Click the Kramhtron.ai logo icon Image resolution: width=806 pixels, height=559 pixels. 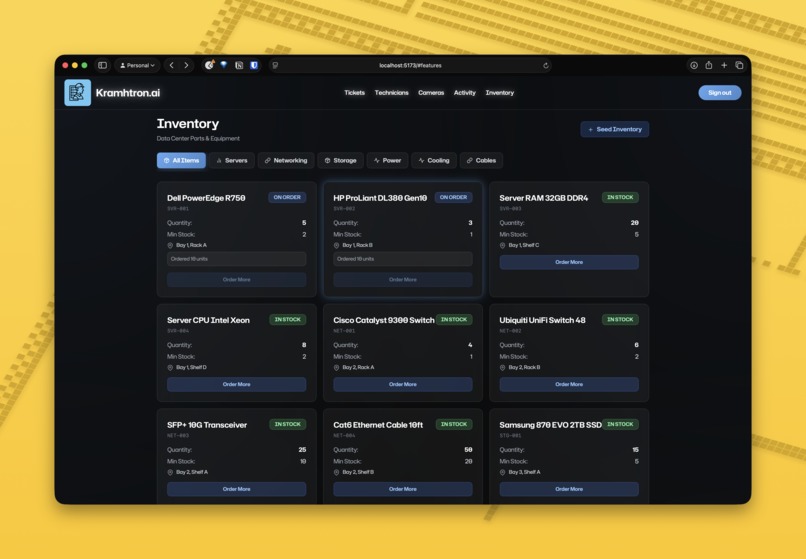click(x=77, y=93)
